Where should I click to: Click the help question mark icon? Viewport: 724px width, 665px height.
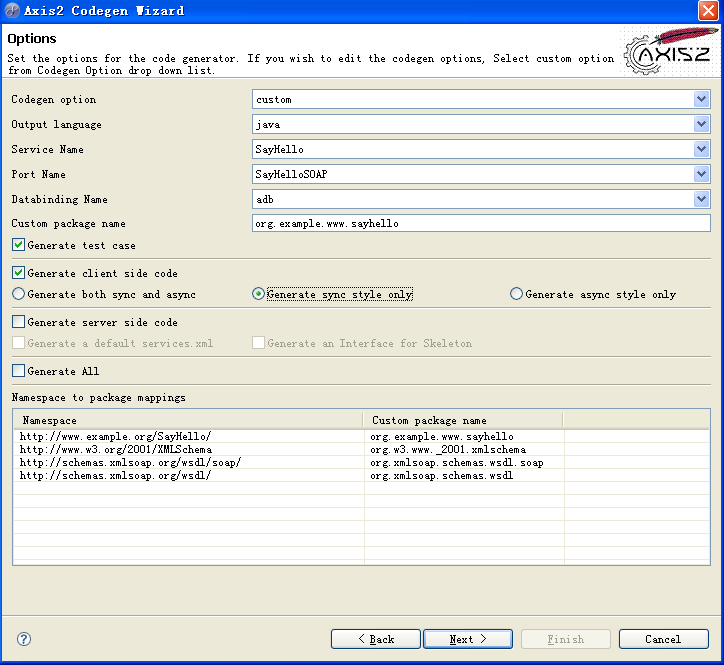point(24,639)
